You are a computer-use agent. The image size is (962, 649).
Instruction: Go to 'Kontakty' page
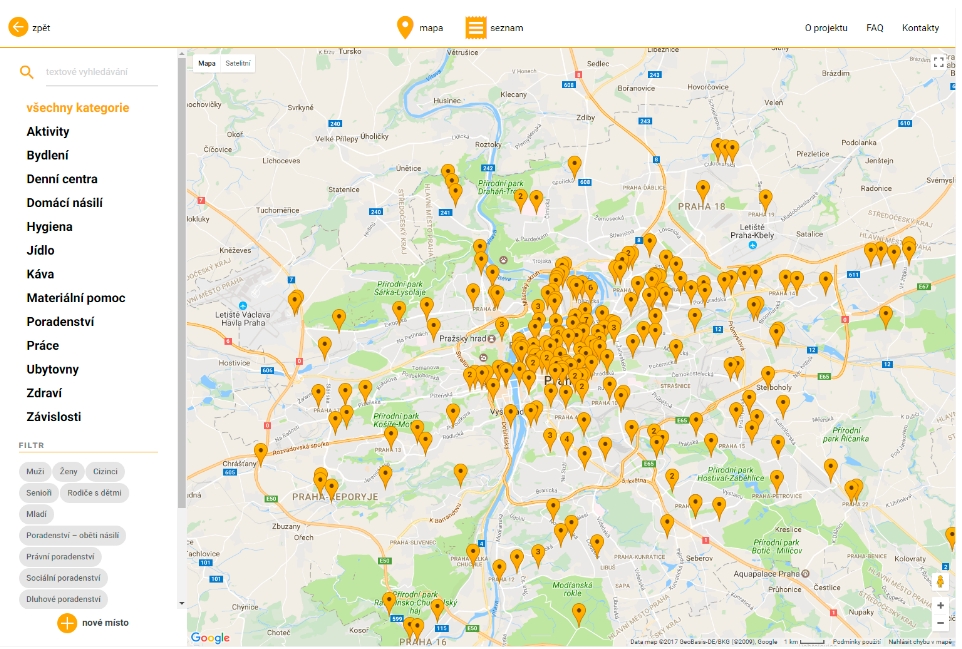click(920, 28)
